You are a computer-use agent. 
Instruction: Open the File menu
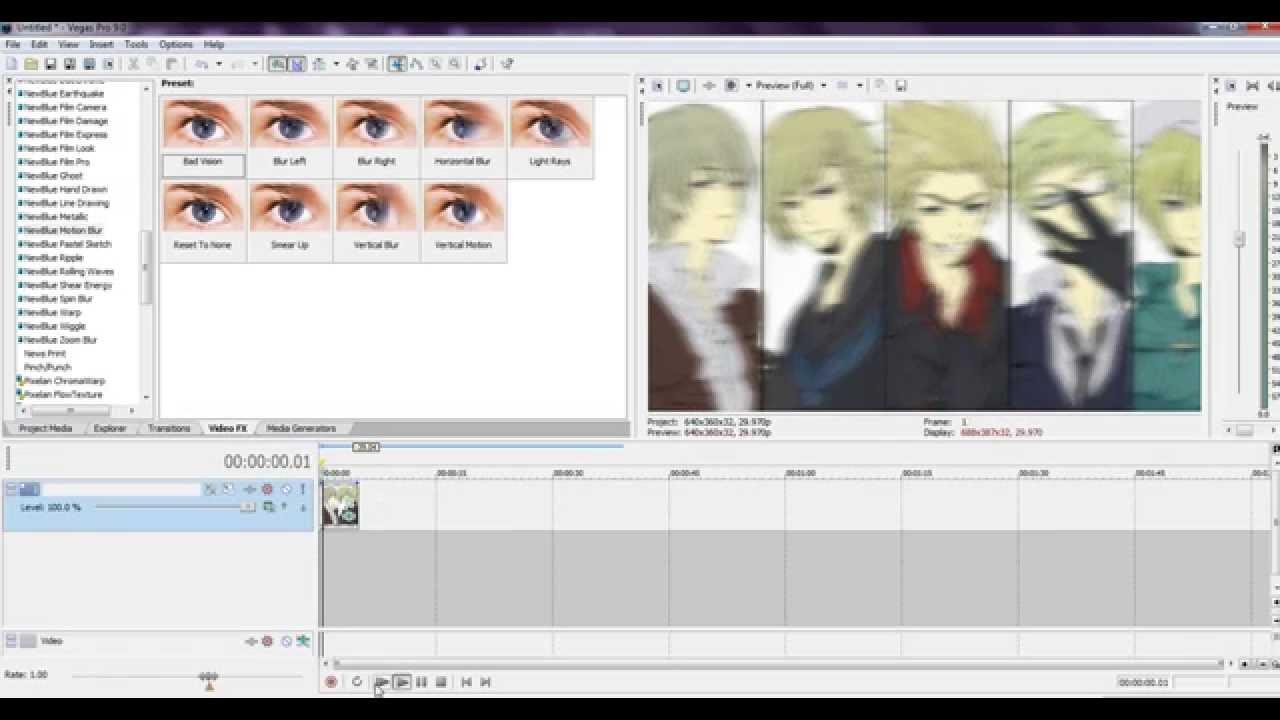coord(13,45)
